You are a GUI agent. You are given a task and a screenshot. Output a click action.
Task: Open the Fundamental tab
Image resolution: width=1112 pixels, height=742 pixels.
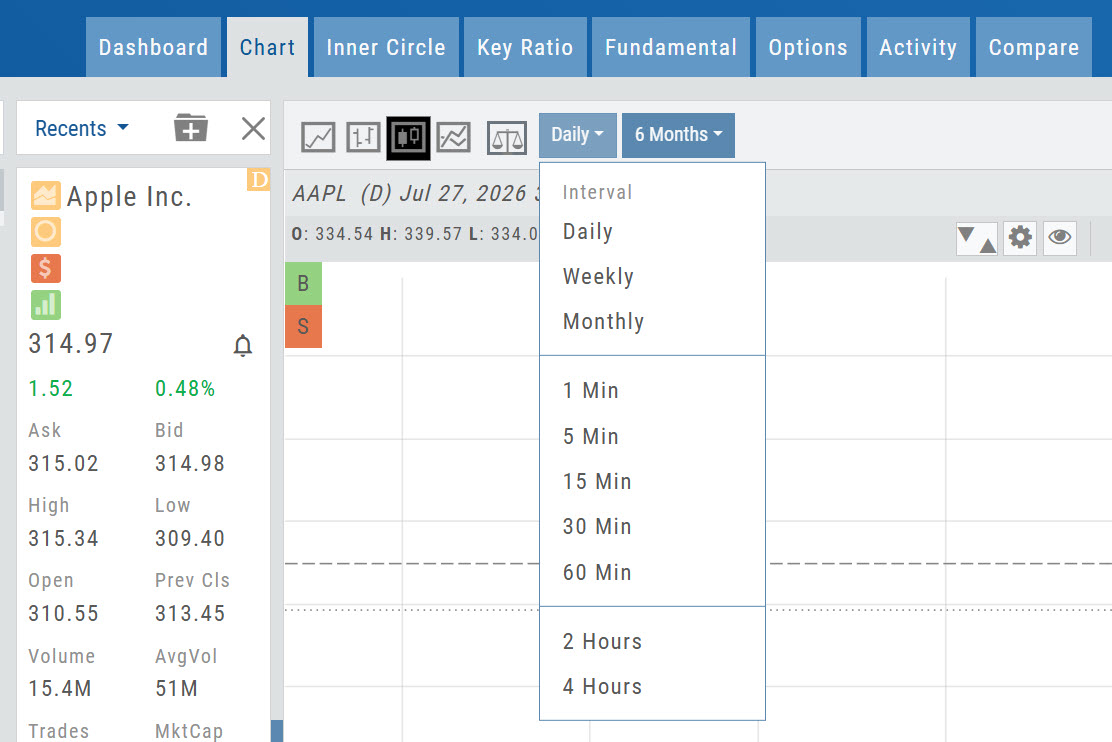click(671, 48)
